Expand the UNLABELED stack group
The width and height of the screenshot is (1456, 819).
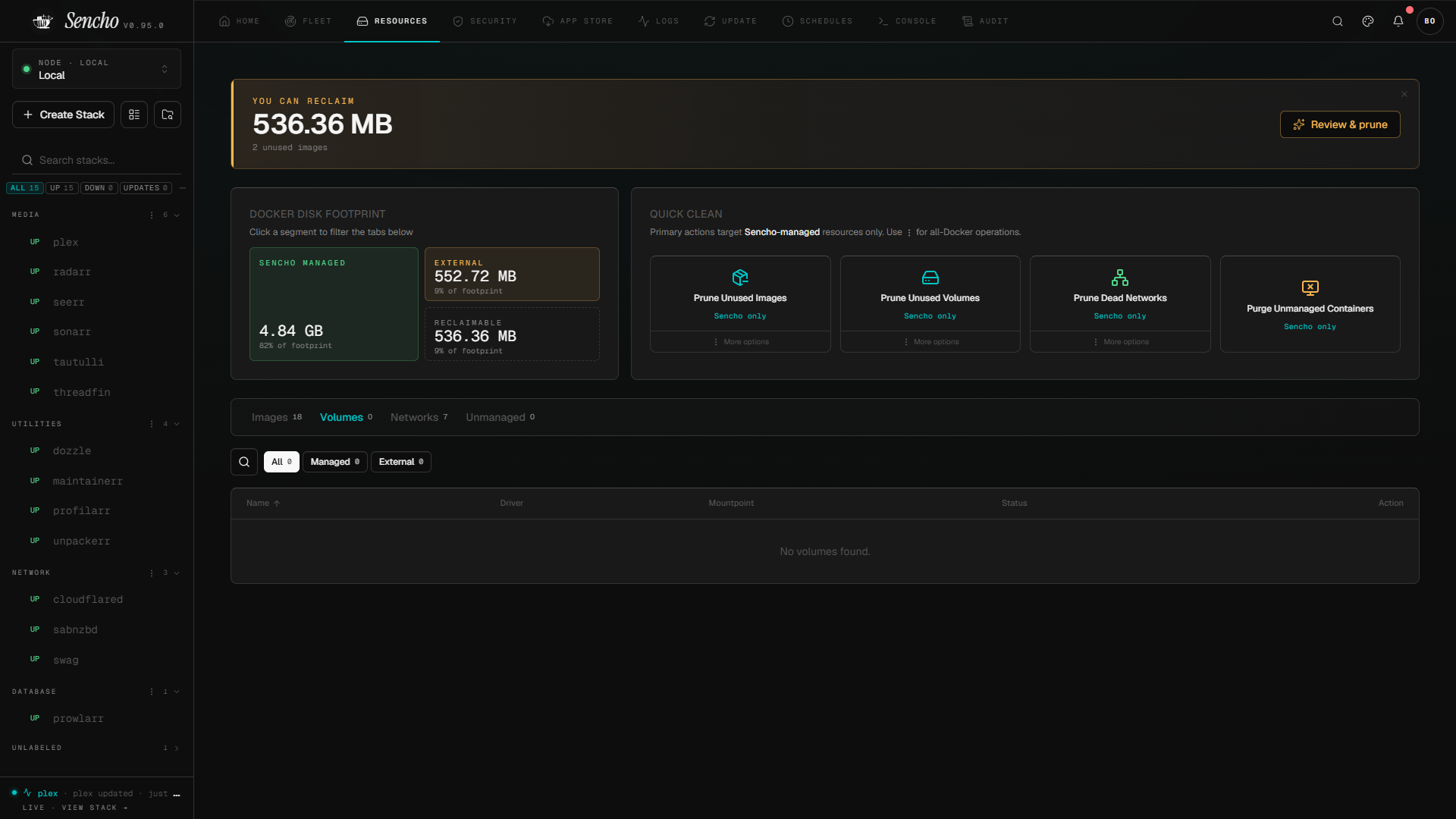(177, 748)
